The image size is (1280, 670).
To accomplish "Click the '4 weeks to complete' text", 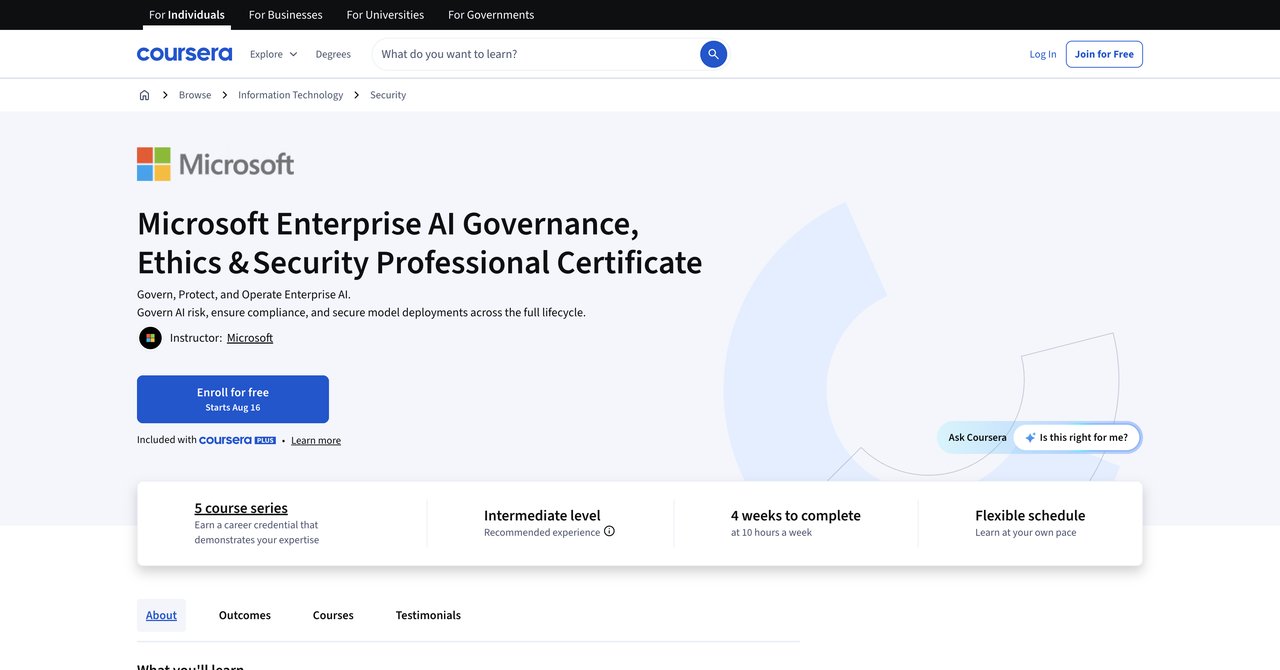I will (796, 516).
